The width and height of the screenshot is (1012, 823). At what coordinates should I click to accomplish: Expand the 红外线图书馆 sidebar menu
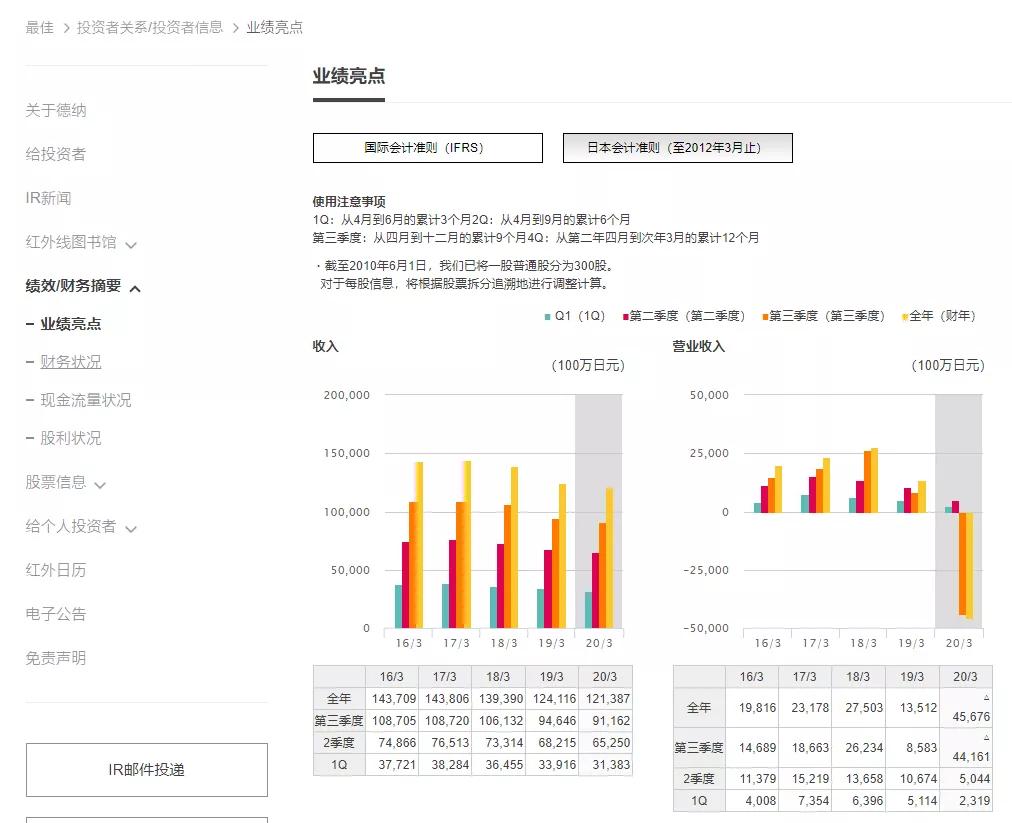(x=68, y=241)
